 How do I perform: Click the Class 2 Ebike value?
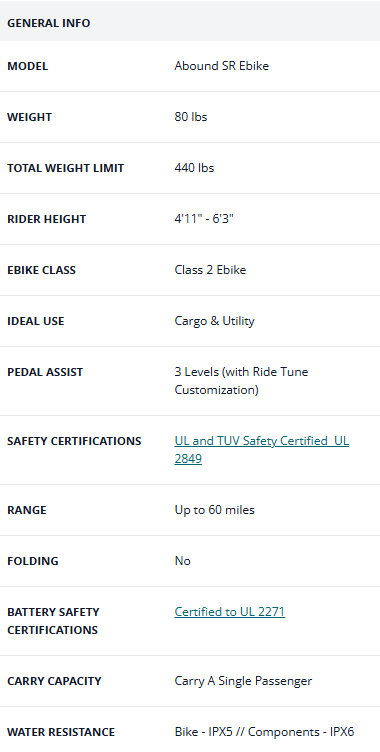pos(210,270)
